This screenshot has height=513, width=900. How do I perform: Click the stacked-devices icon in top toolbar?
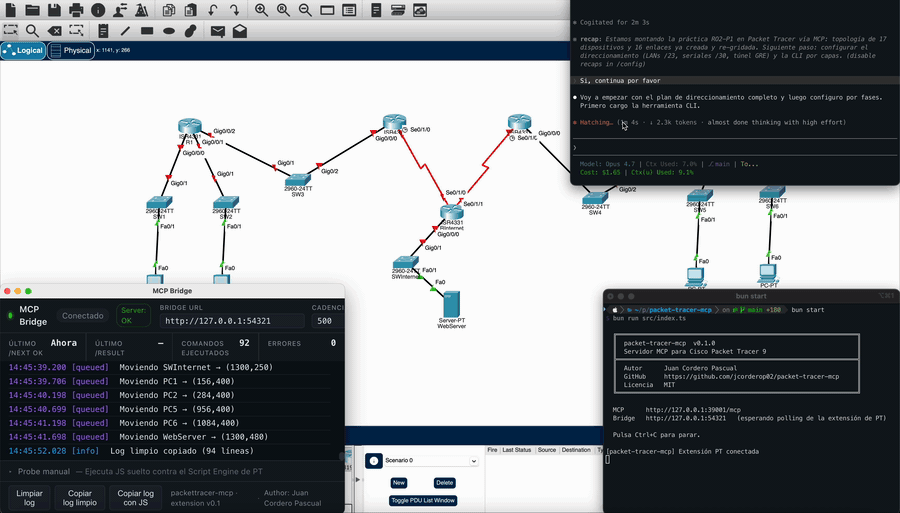tap(398, 10)
